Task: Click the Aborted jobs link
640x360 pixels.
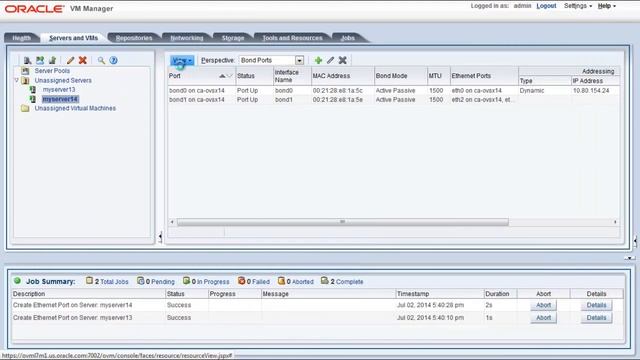Action: click(302, 282)
